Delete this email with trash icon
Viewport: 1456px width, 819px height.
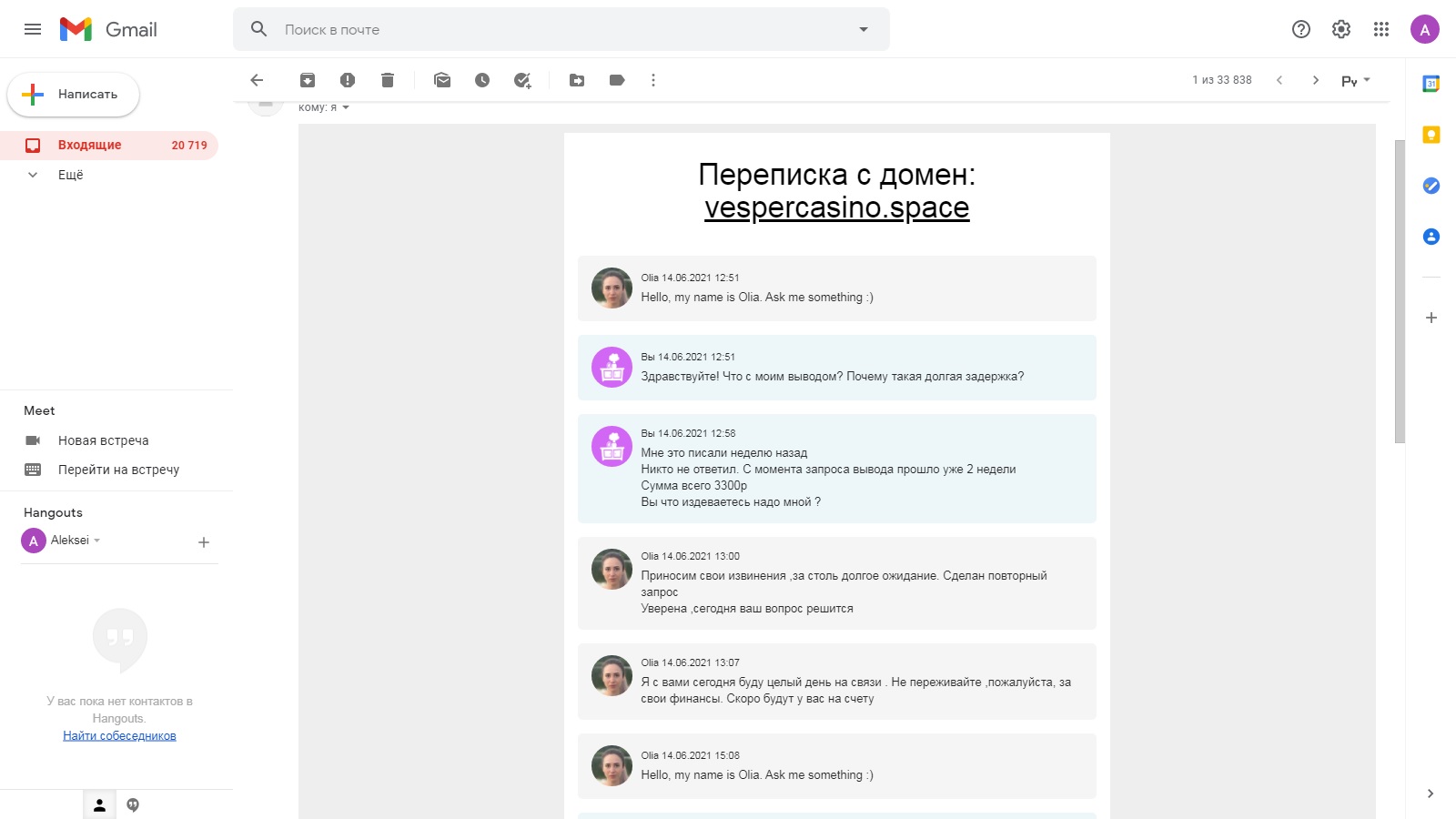388,80
